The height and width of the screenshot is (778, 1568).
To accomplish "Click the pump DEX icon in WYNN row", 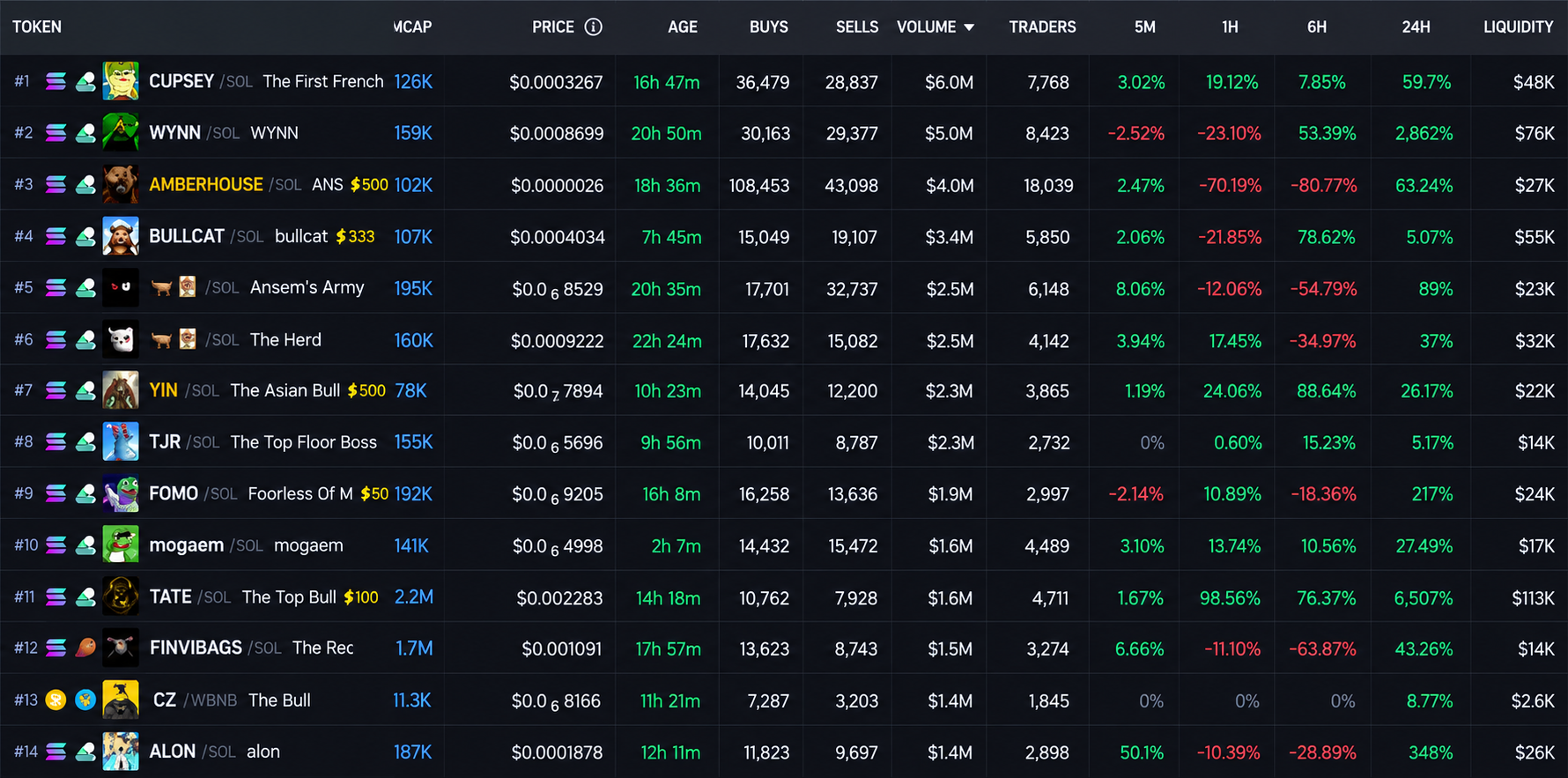I will pyautogui.click(x=85, y=133).
